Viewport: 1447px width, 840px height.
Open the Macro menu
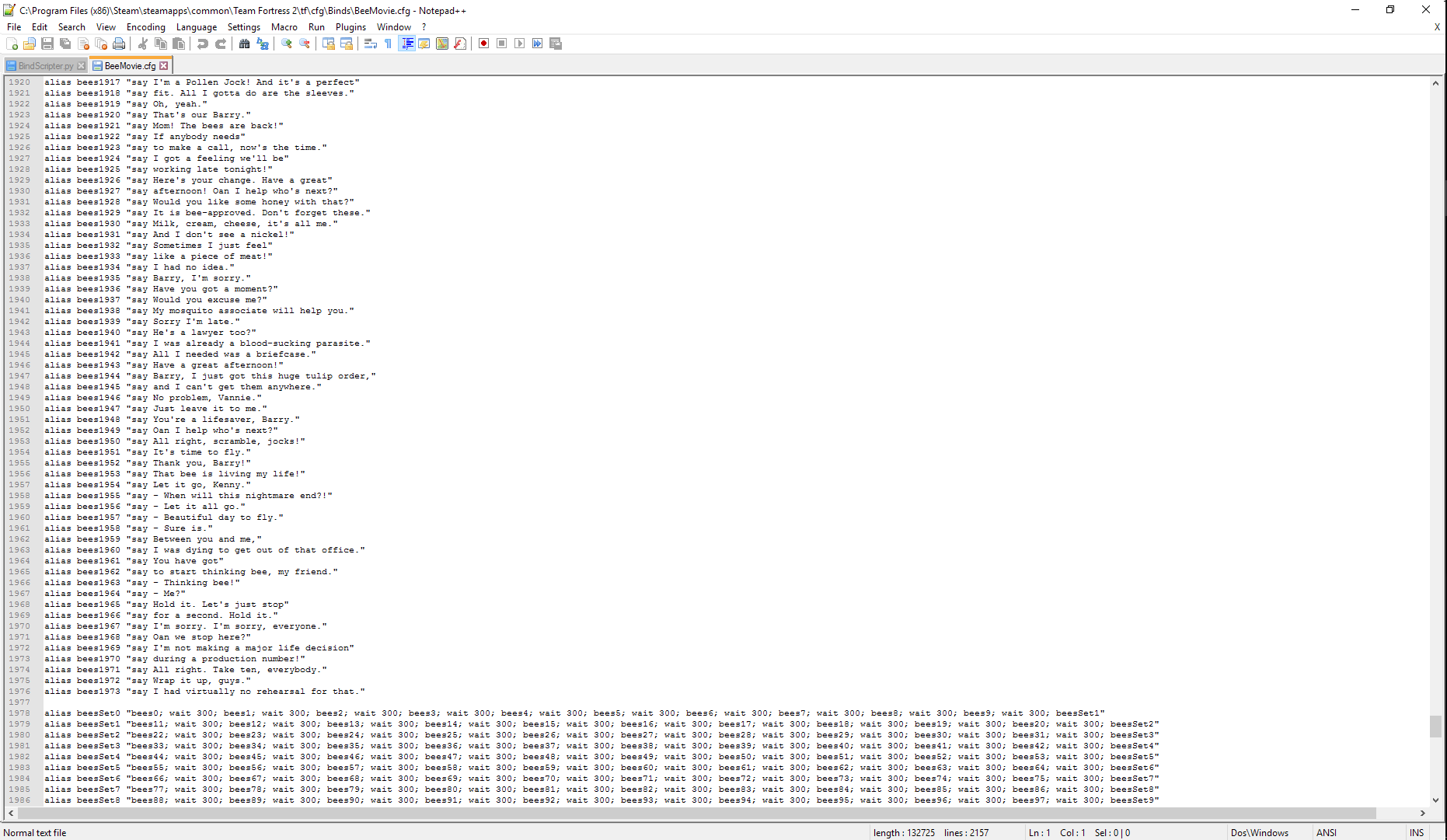pyautogui.click(x=284, y=27)
